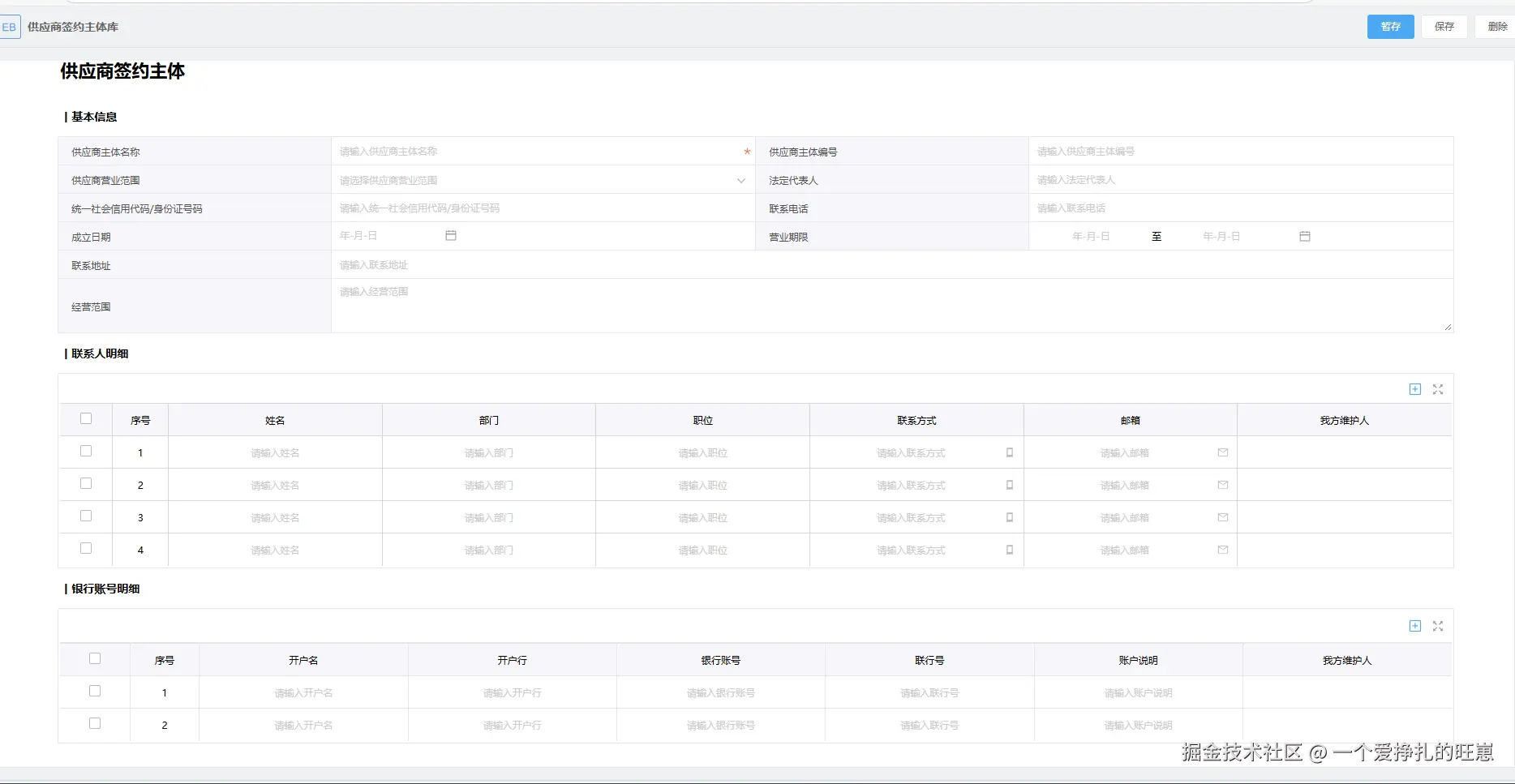This screenshot has width=1515, height=784.
Task: Click the 我方维护人 cell in contact row 1
Action: pos(1345,453)
